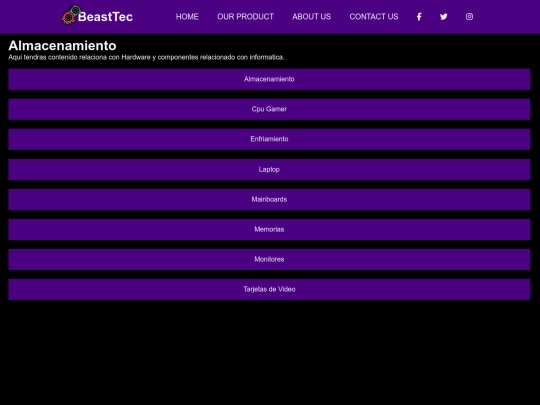Click the description text about Hardware y componentes
The height and width of the screenshot is (405, 540).
tap(146, 57)
